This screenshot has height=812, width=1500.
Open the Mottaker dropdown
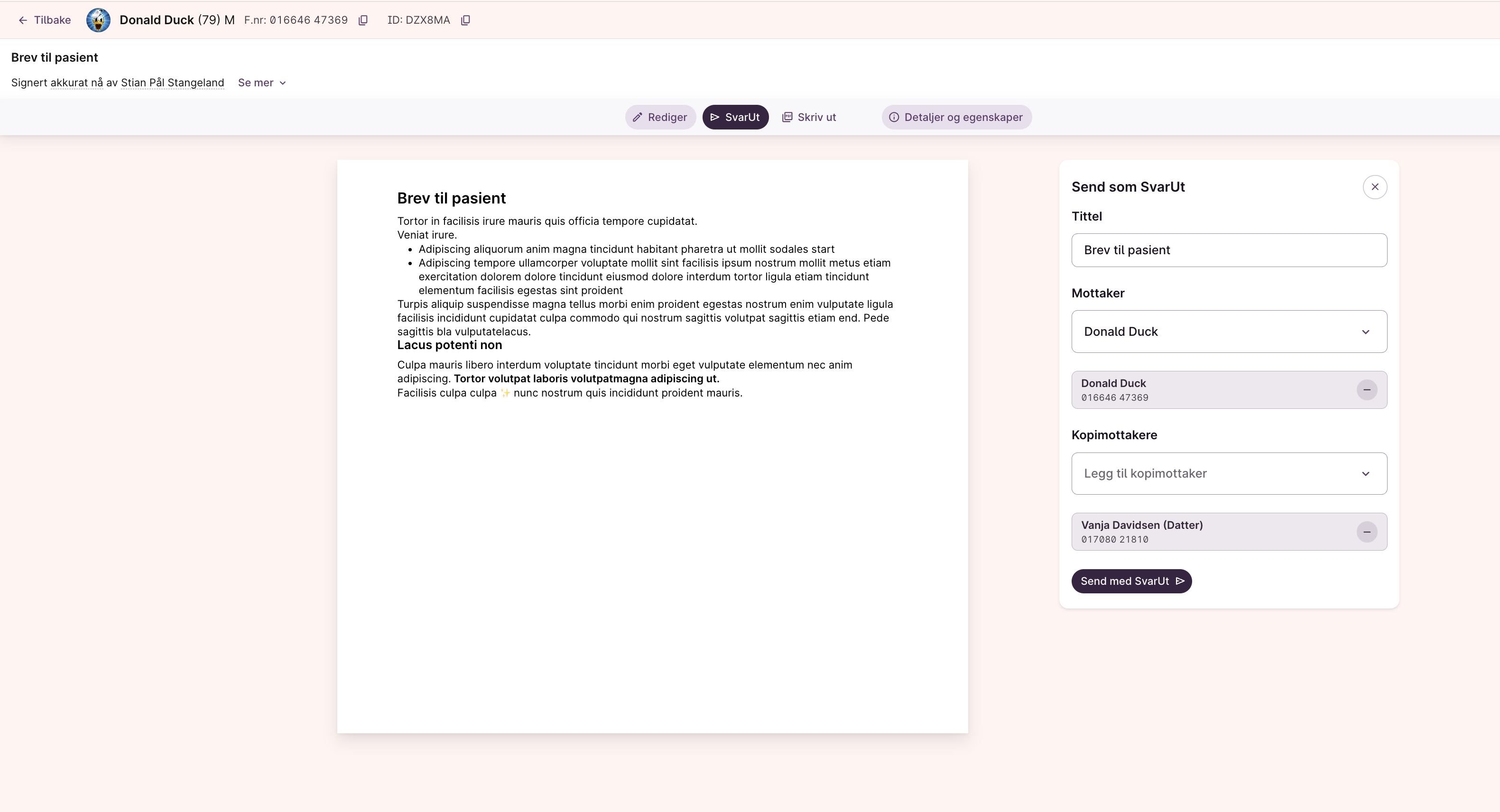point(1229,331)
